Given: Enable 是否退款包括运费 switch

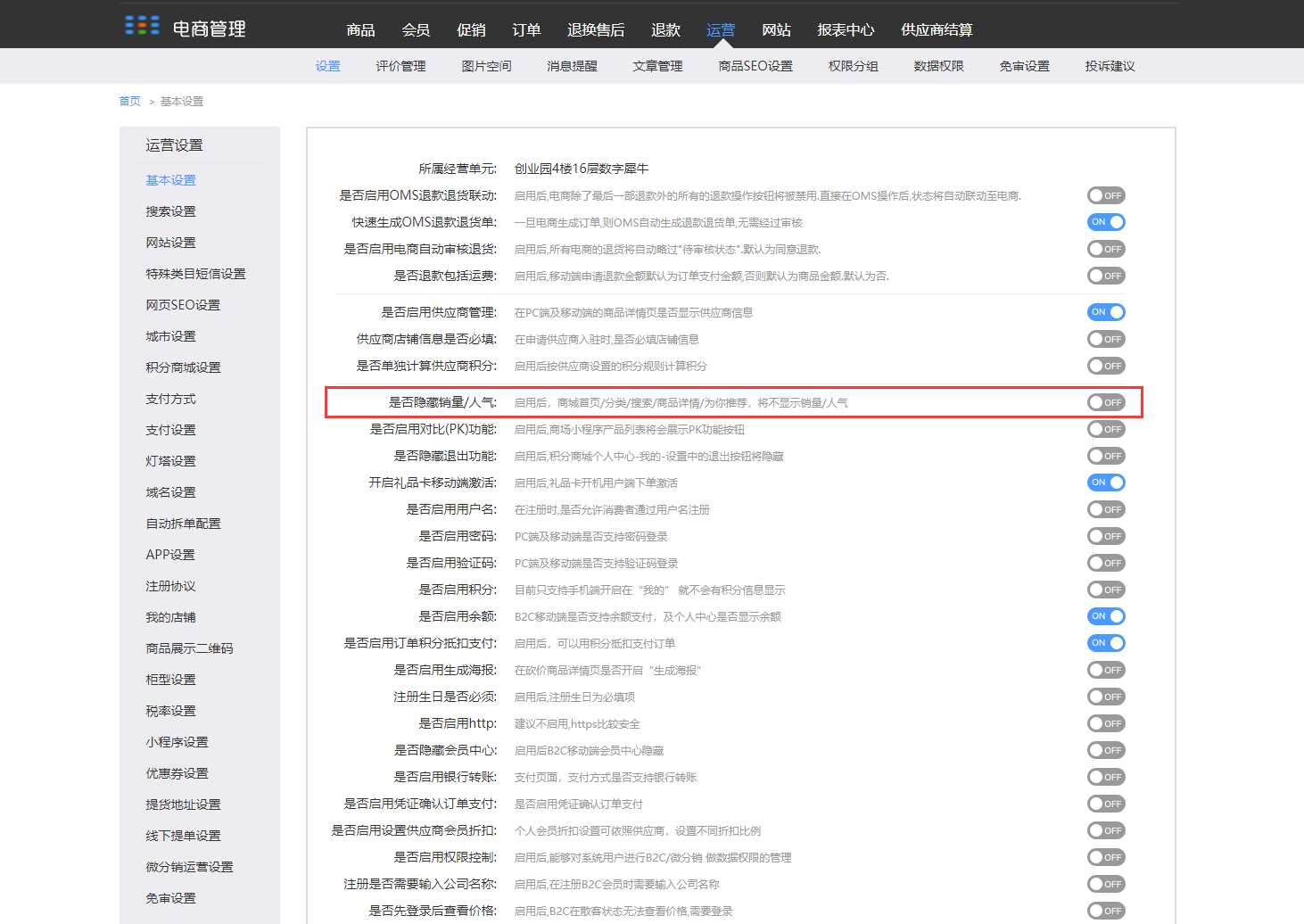Looking at the screenshot, I should click(x=1106, y=276).
